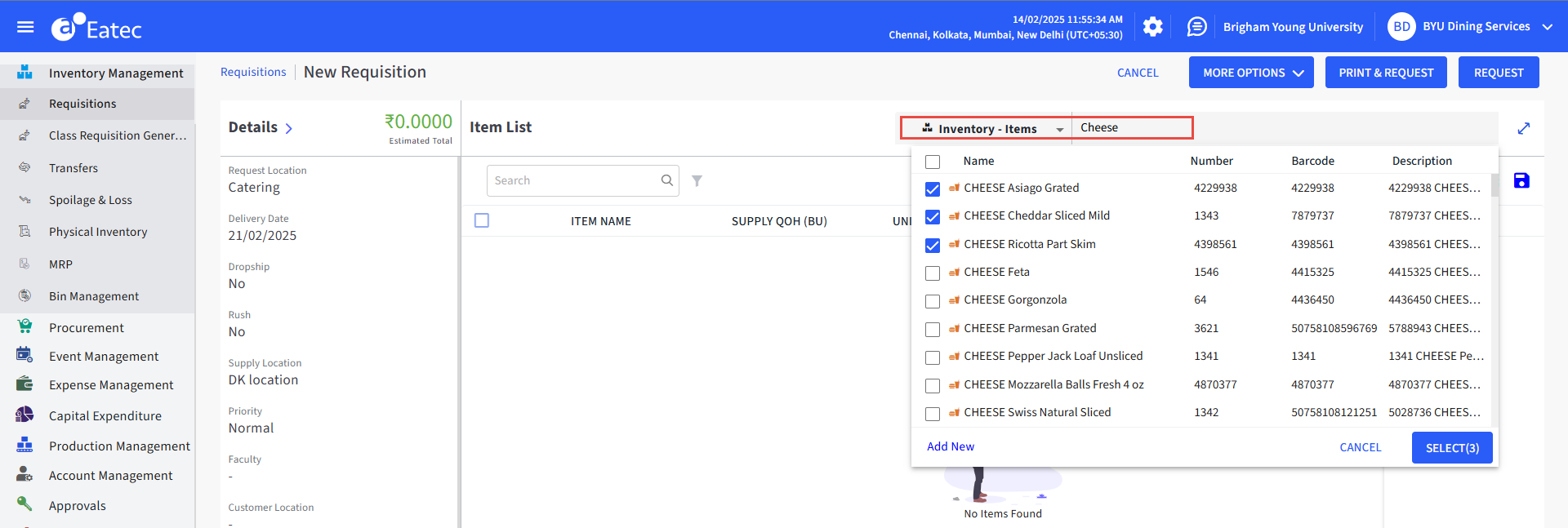Screen dimensions: 1568x528
Task: Expand the Item List to full screen
Action: point(1524,128)
